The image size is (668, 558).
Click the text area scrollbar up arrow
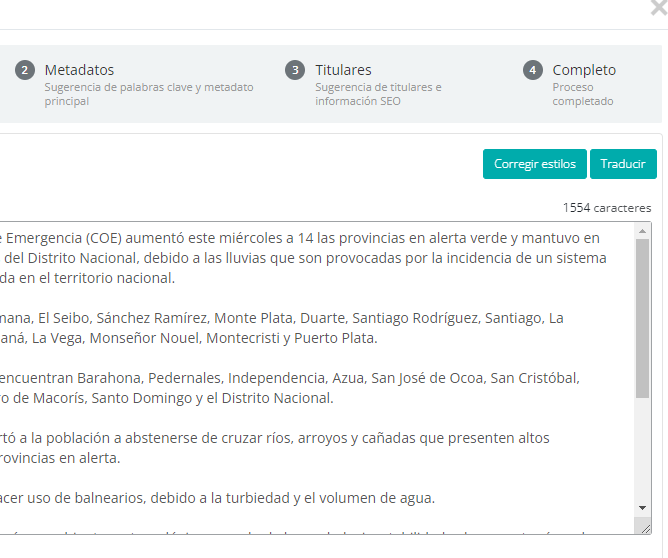pyautogui.click(x=643, y=231)
